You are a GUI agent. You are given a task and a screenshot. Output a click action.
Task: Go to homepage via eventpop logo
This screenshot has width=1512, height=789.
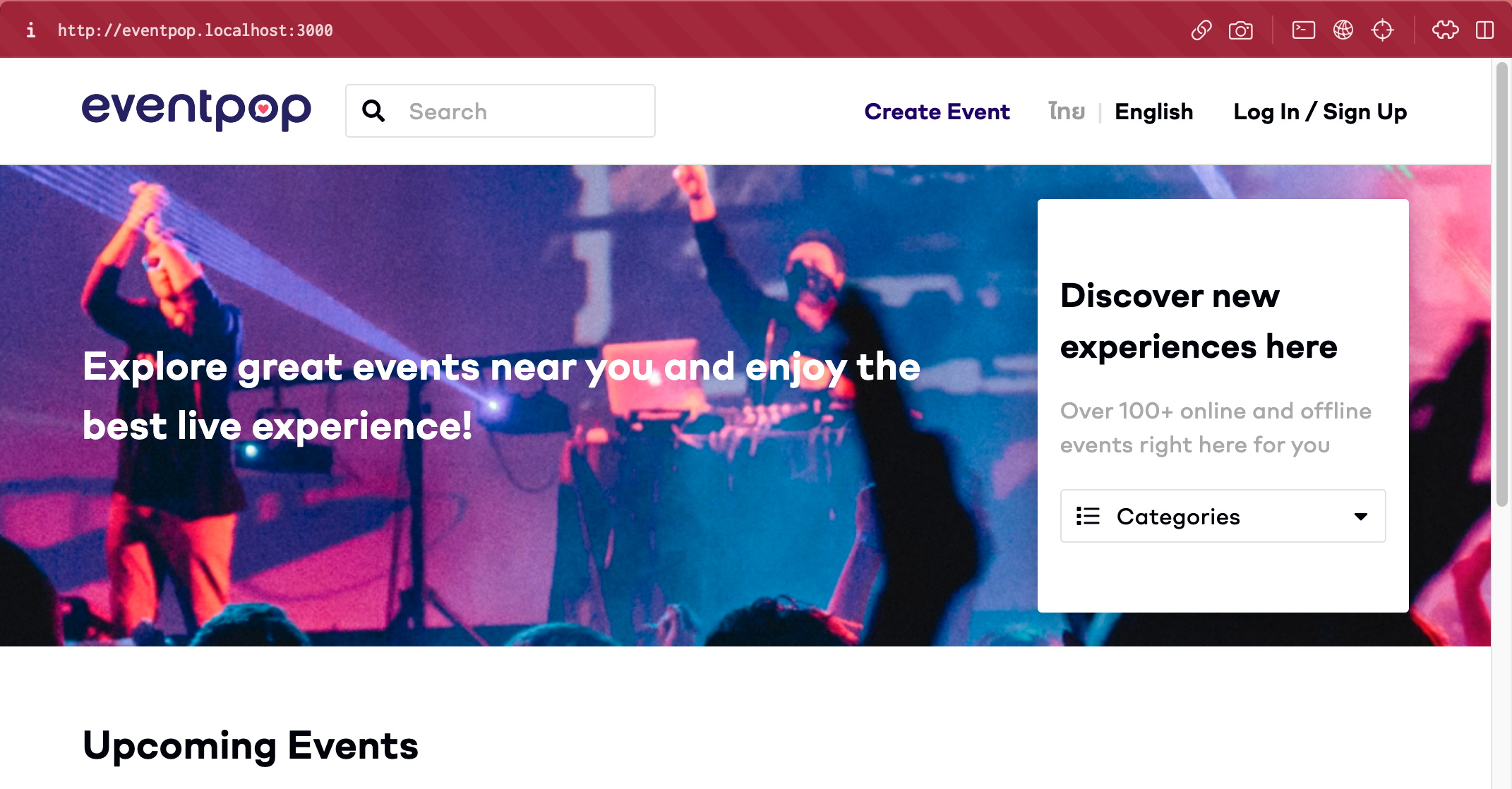196,110
